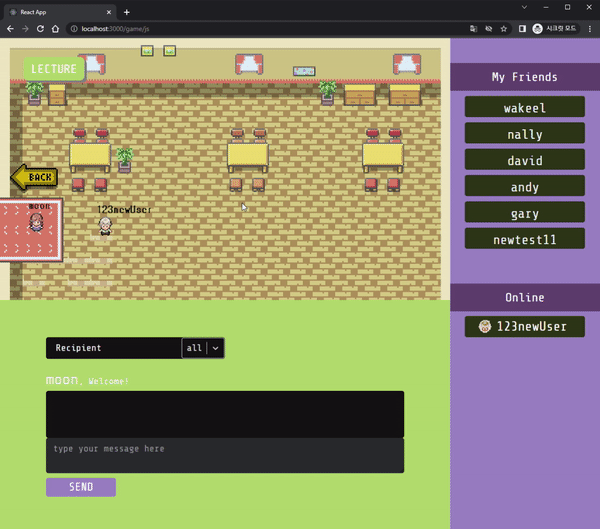Bookmark this page with the star
The image size is (600, 529).
[504, 29]
